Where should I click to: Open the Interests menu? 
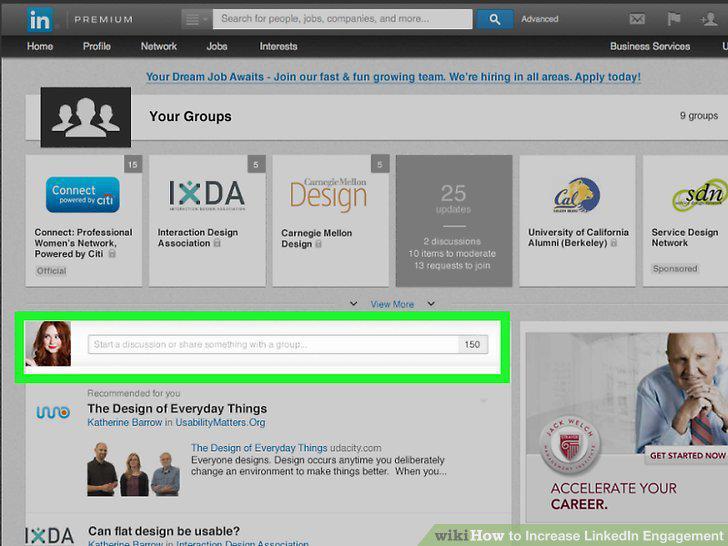tap(278, 46)
